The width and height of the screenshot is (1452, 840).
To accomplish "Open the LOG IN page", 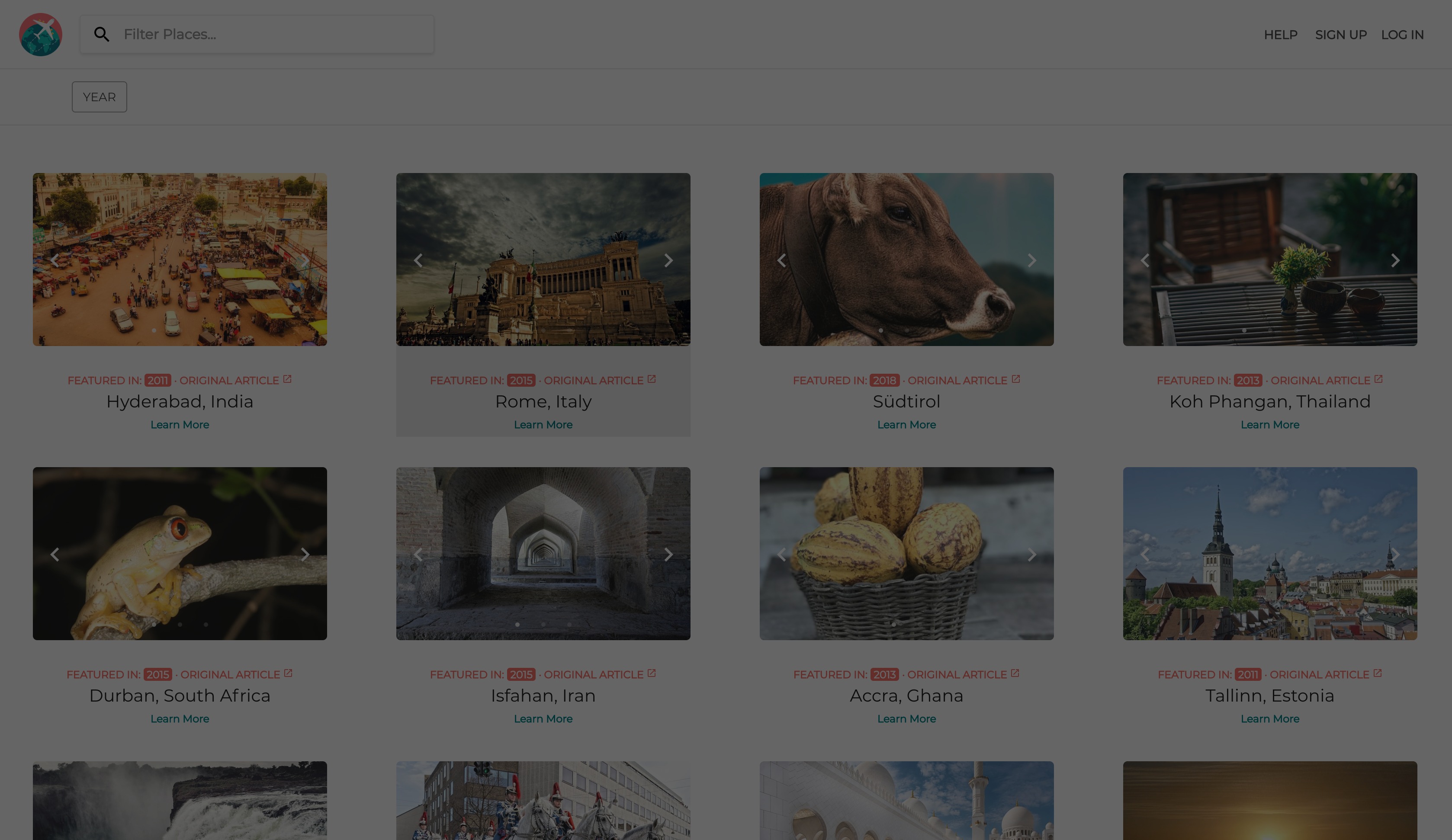I will click(x=1402, y=35).
